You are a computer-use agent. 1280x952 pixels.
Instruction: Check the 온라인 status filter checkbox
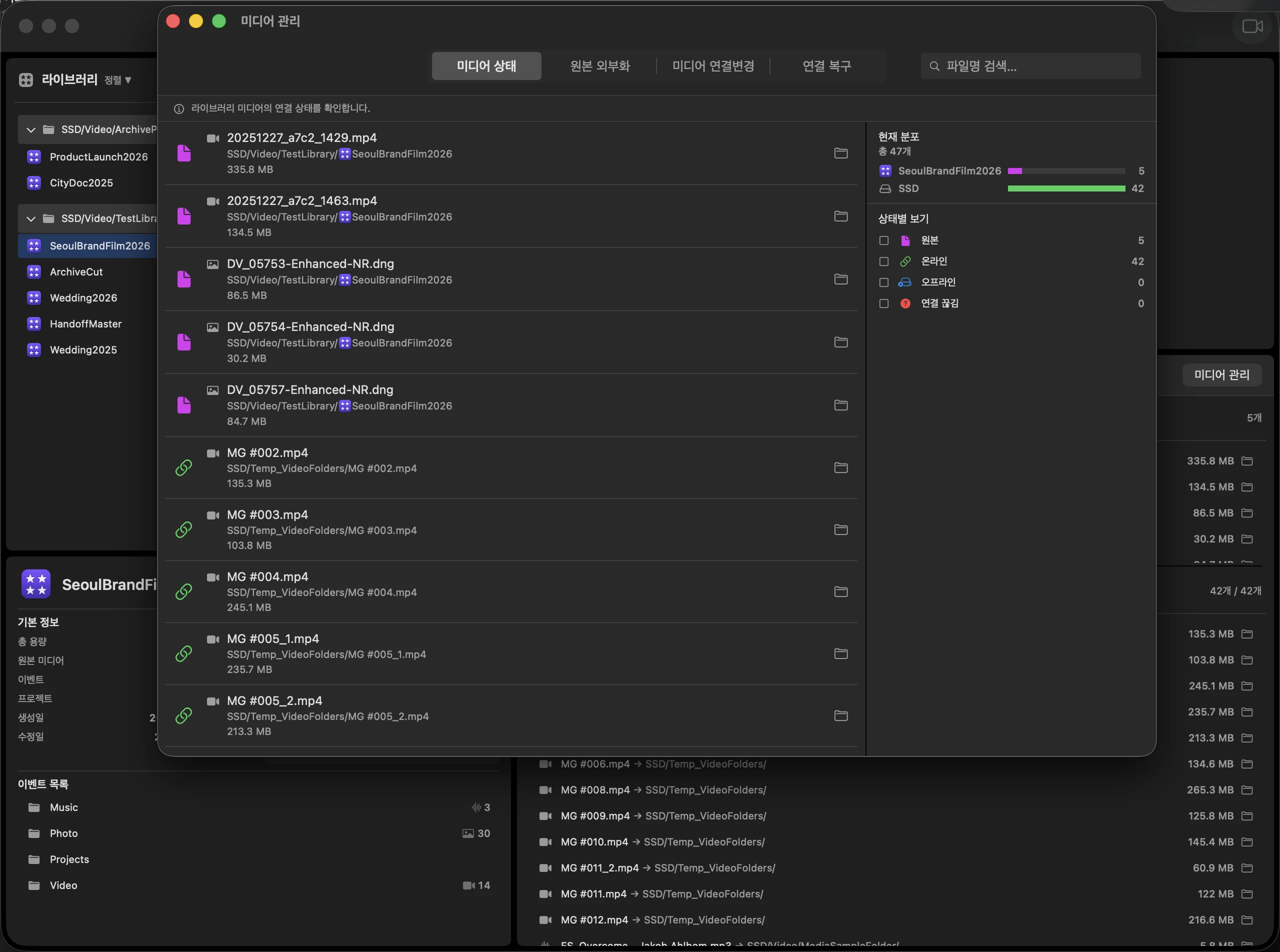point(884,261)
